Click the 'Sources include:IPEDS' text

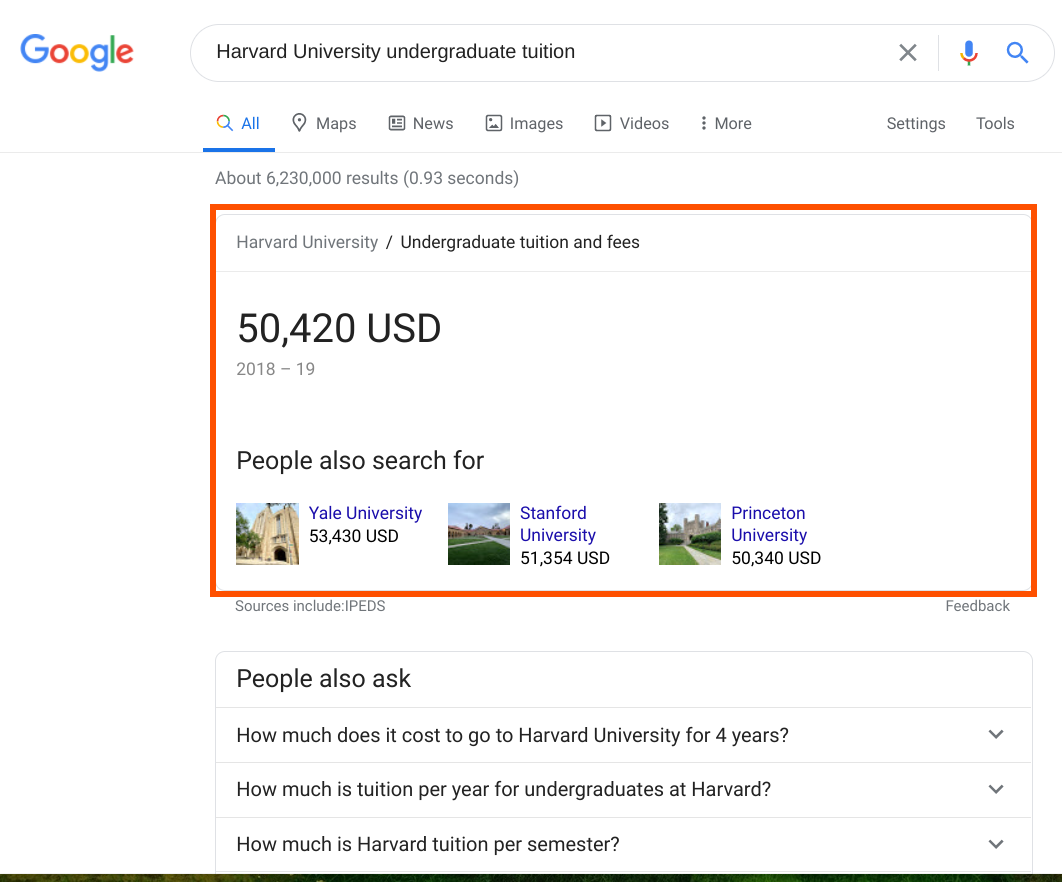click(310, 606)
